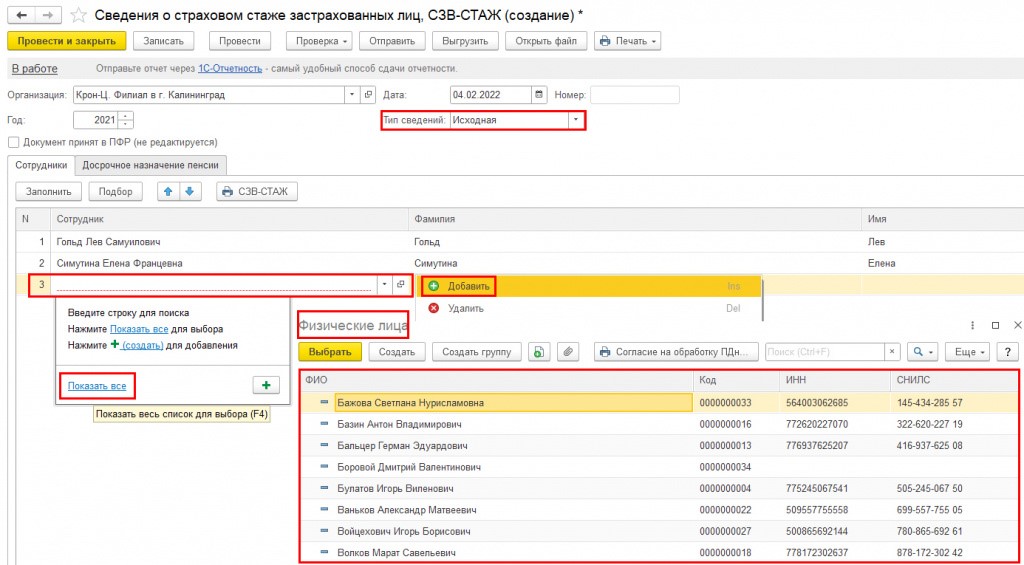Open 1С-Отчетность link

click(x=230, y=68)
